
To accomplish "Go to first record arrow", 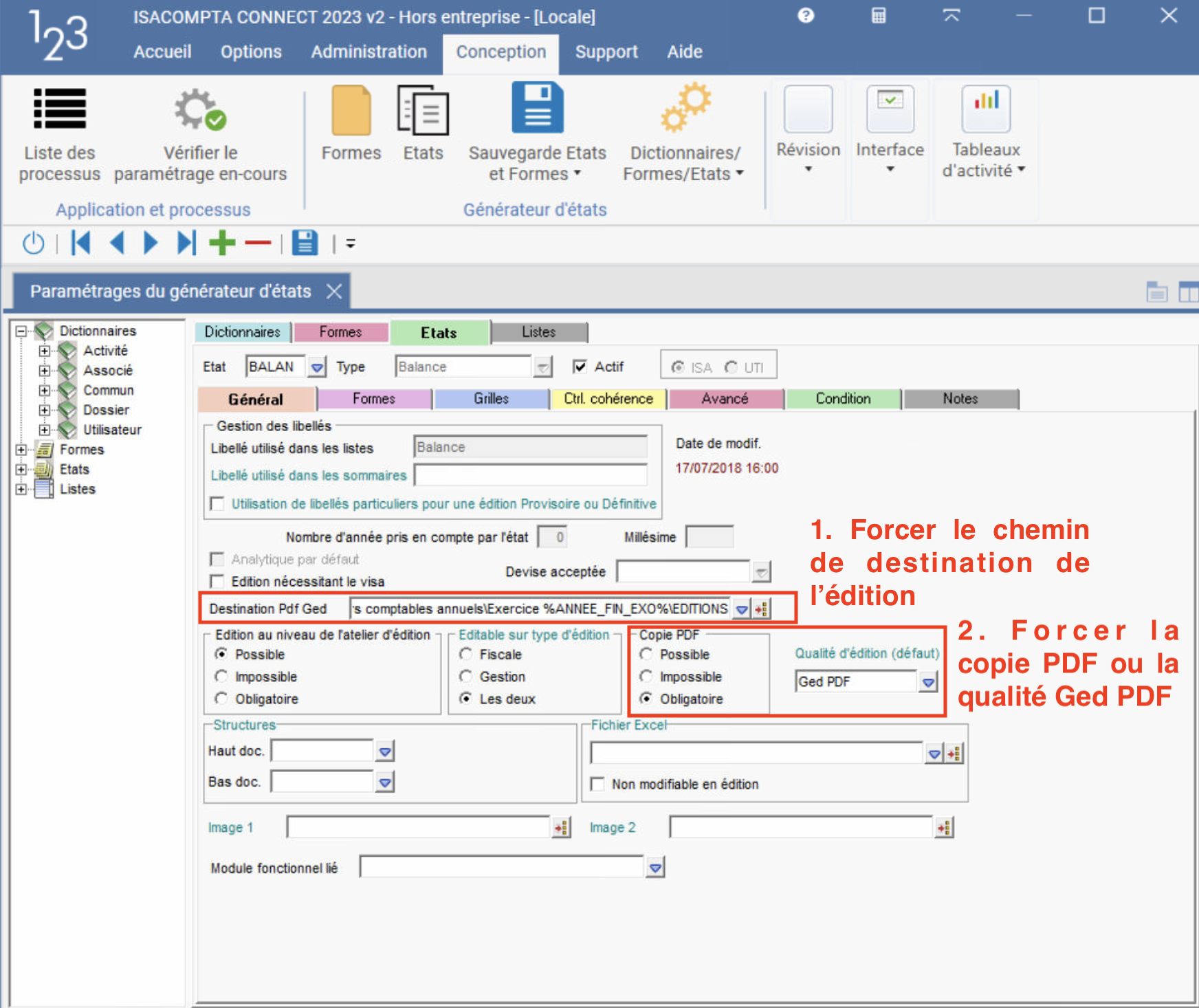I will [x=81, y=243].
